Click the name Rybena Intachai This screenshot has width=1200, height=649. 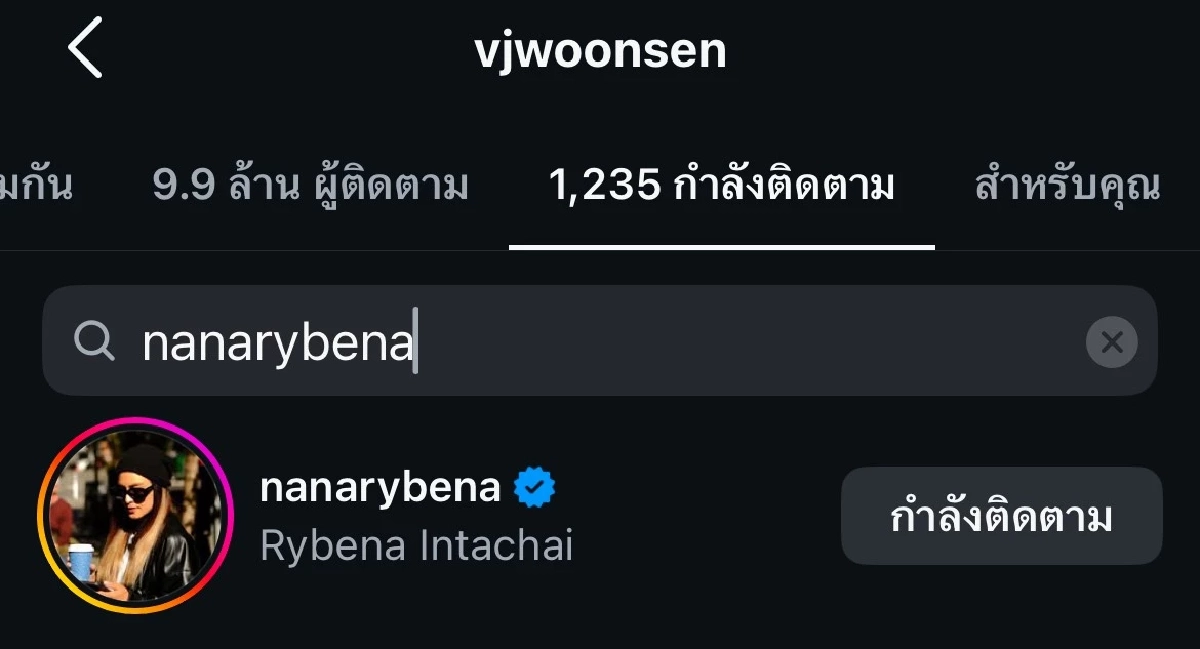click(418, 545)
